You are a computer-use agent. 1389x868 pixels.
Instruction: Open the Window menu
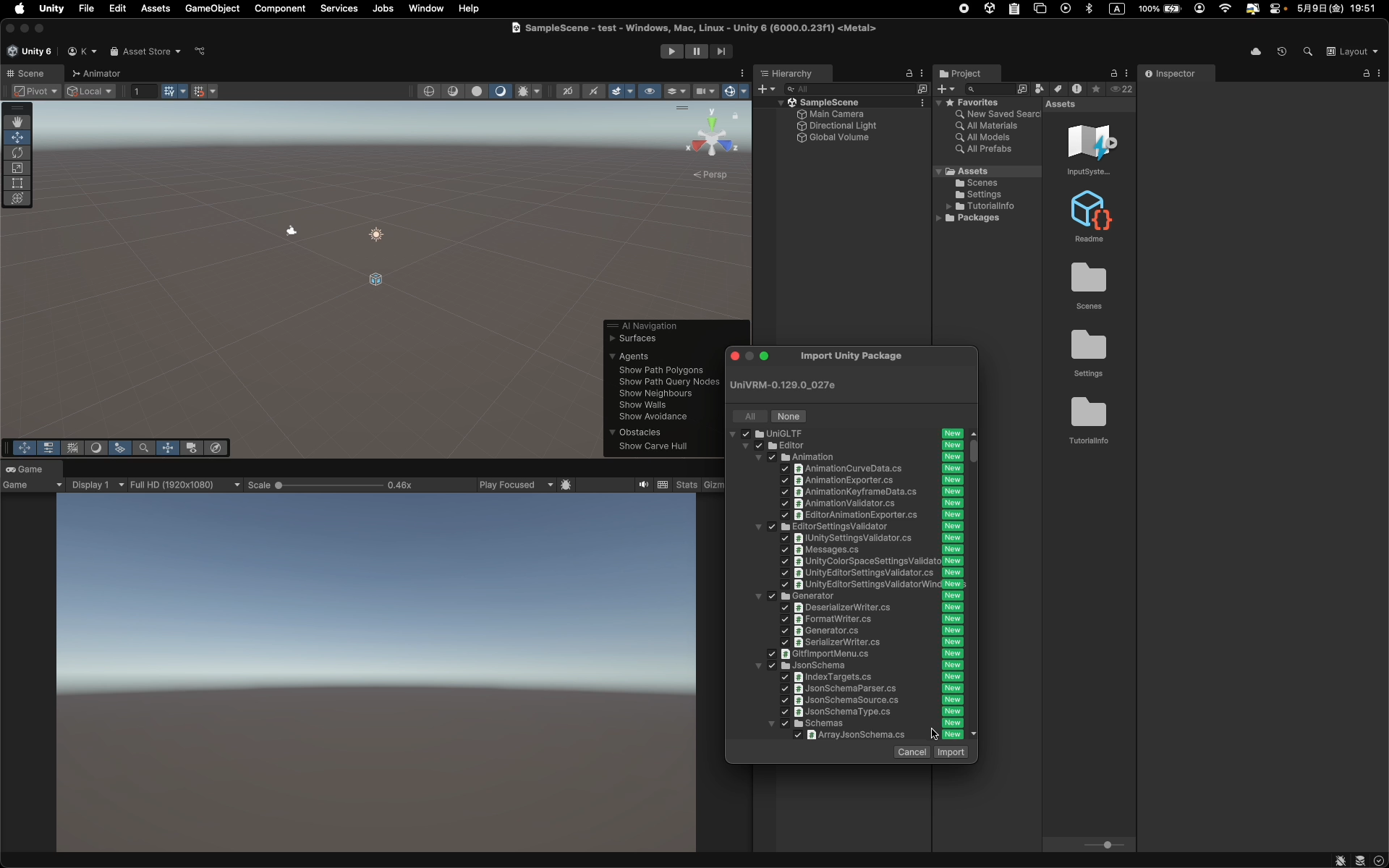[425, 9]
